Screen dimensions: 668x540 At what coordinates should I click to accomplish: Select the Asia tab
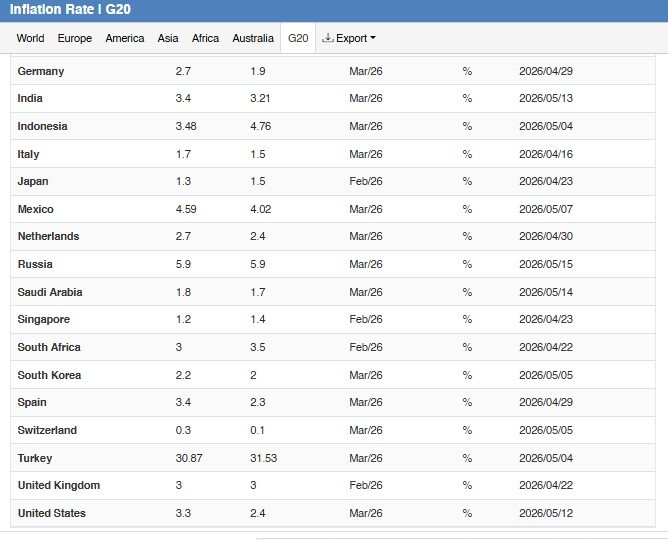pos(168,39)
